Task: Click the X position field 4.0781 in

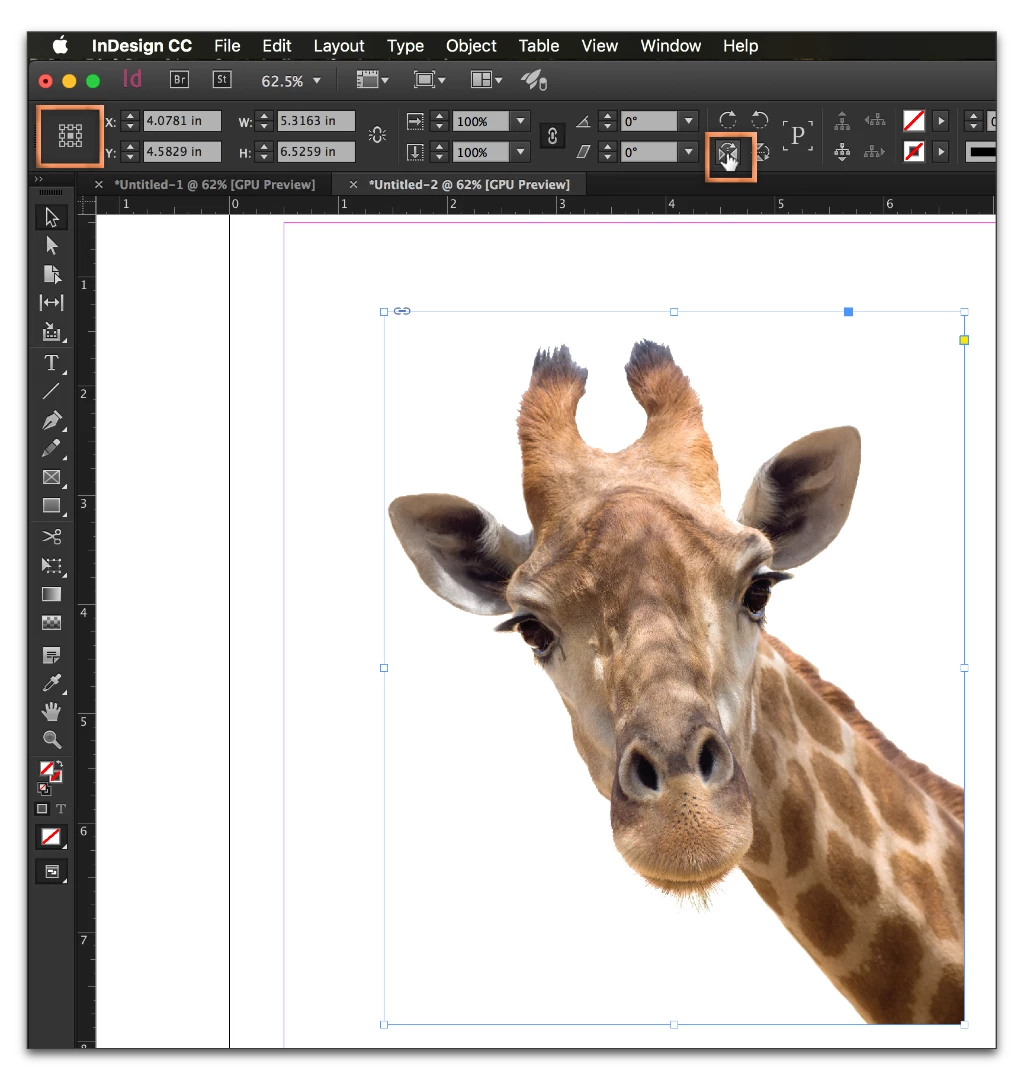Action: click(x=182, y=121)
